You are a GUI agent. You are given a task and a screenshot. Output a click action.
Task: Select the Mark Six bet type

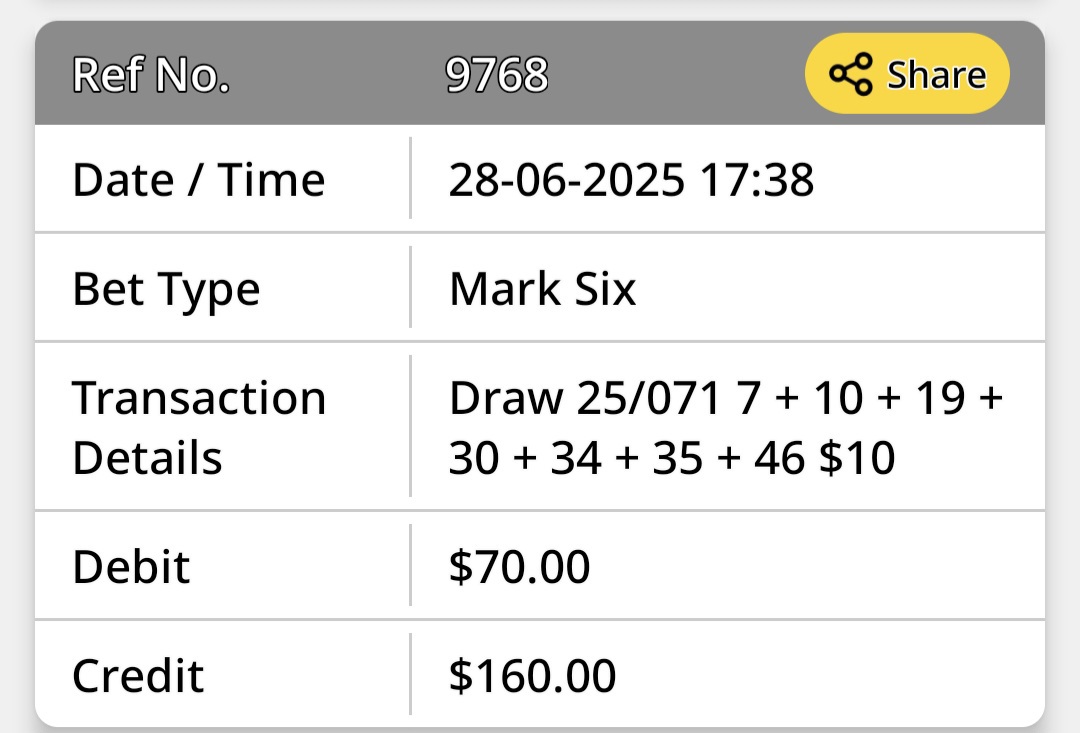click(542, 288)
